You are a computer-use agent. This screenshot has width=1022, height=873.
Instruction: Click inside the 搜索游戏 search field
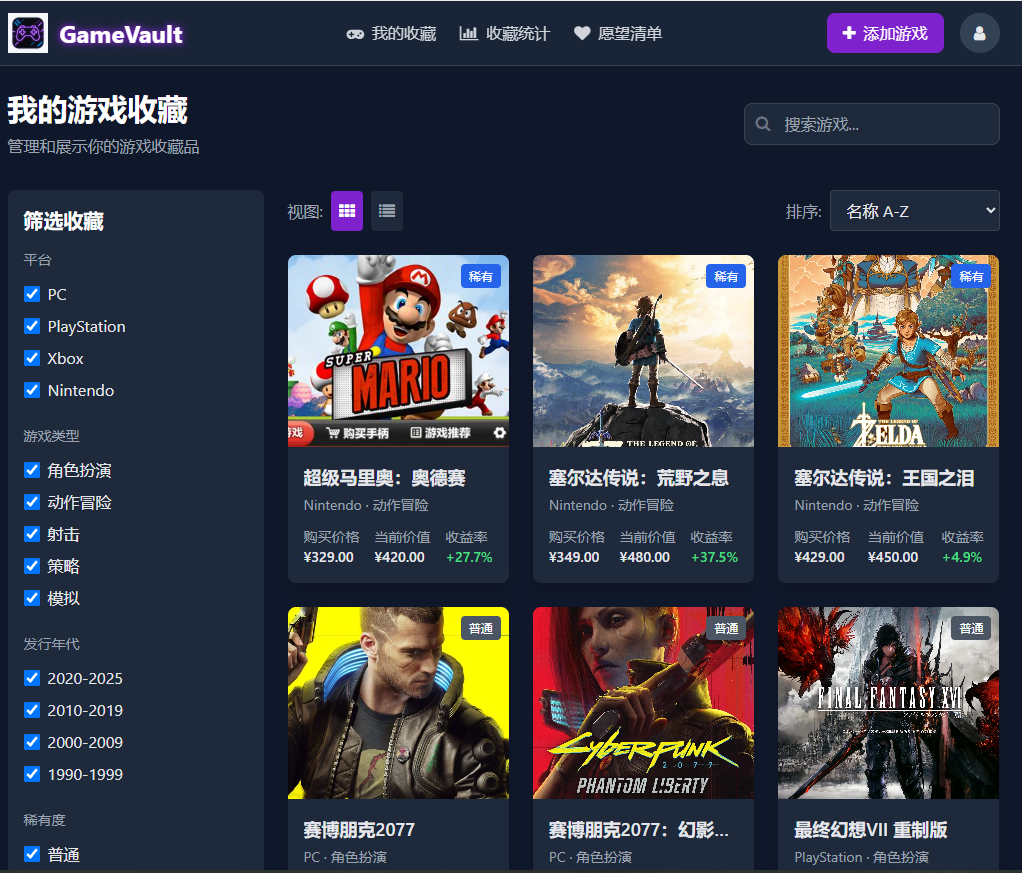tap(870, 123)
